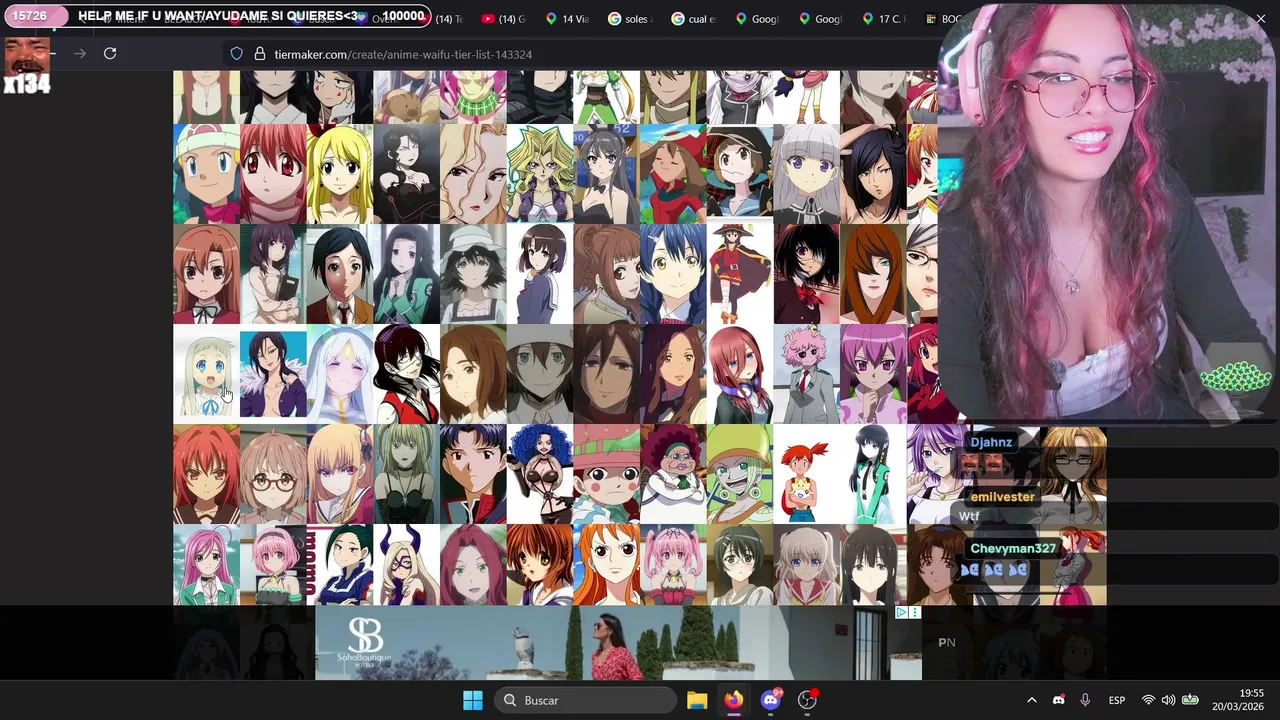Open Discord taskbar app with badge
This screenshot has height=720, width=1280.
tap(771, 700)
